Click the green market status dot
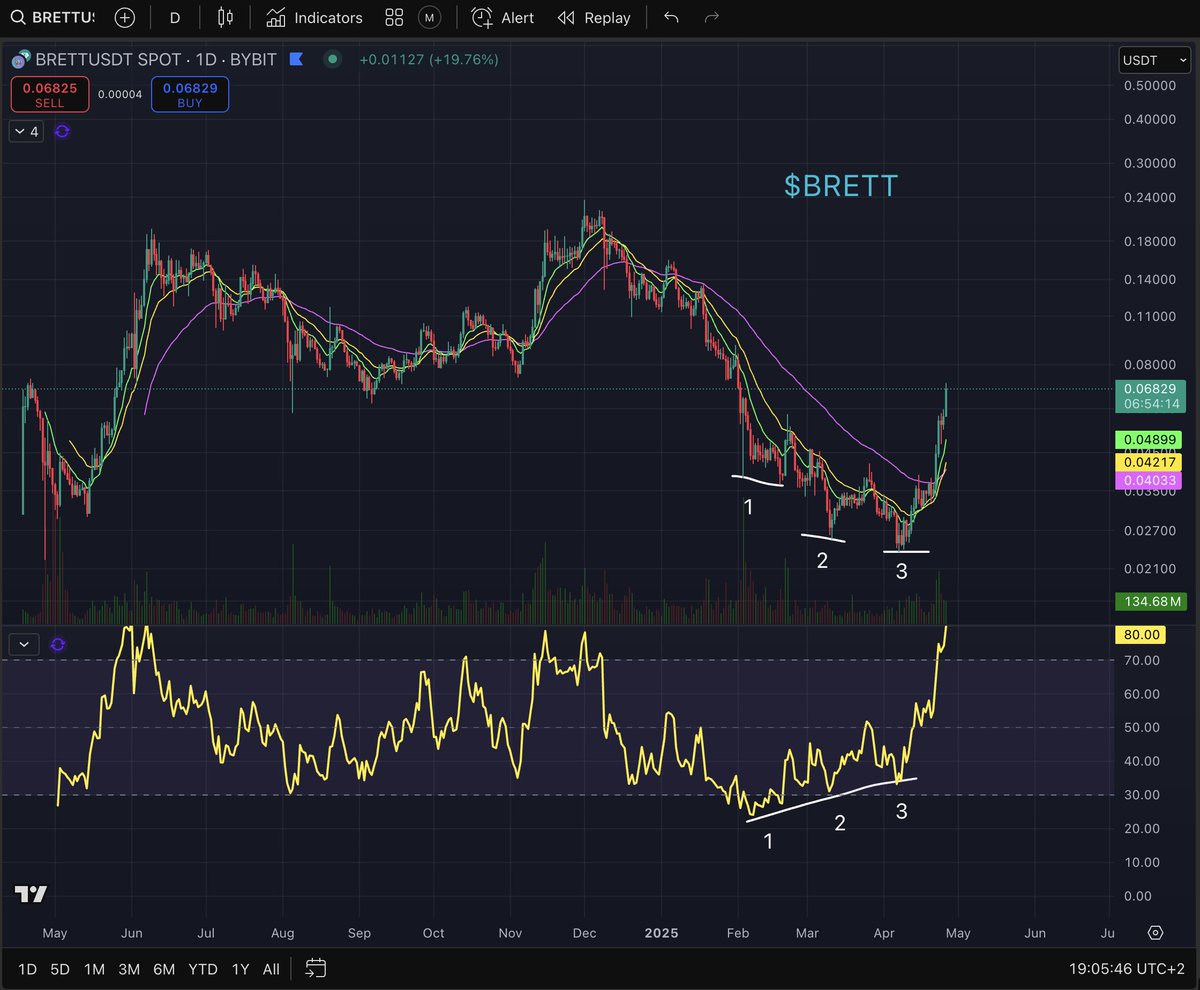The width and height of the screenshot is (1200, 990). point(332,60)
